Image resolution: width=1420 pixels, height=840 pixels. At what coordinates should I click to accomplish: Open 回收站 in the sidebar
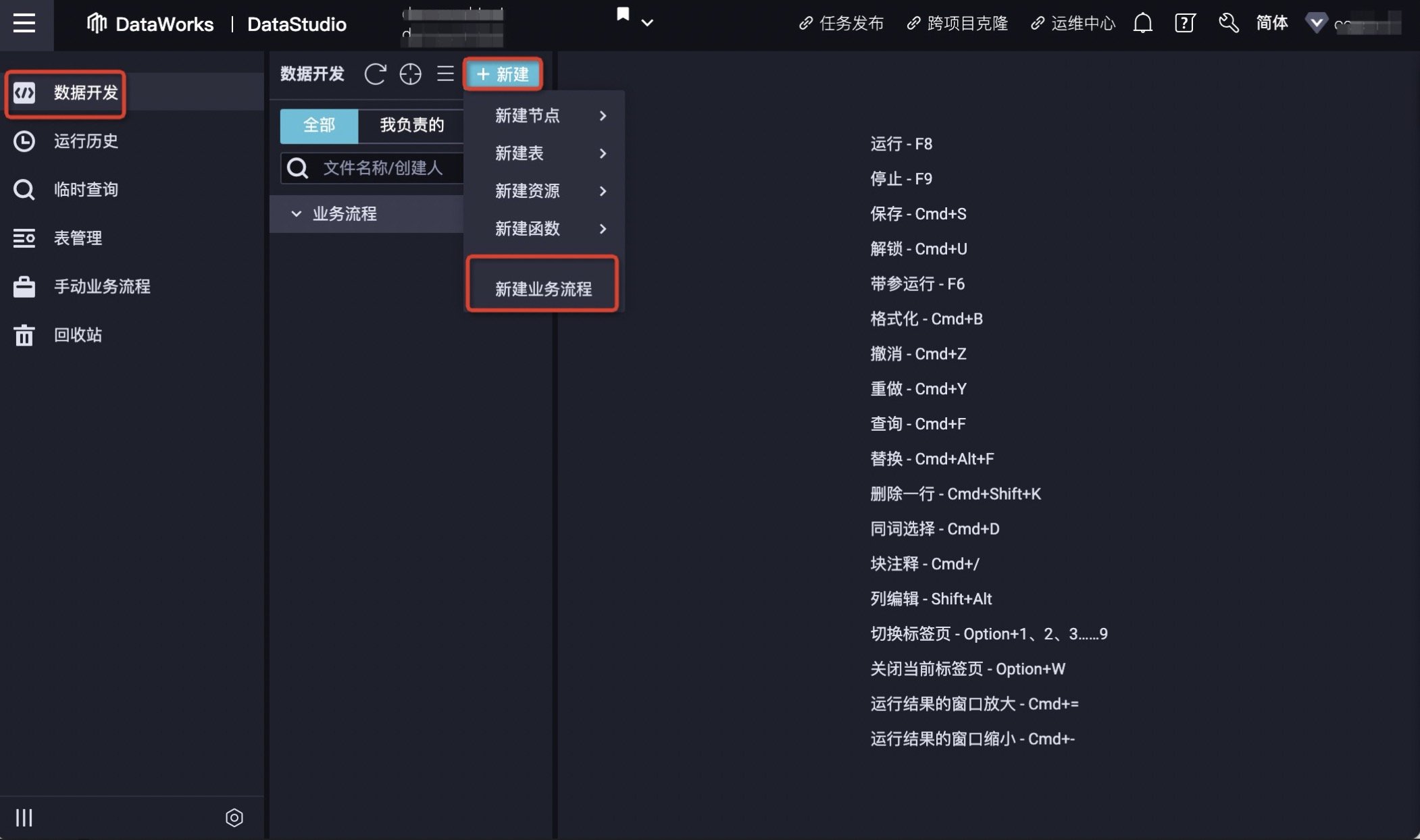coord(78,335)
